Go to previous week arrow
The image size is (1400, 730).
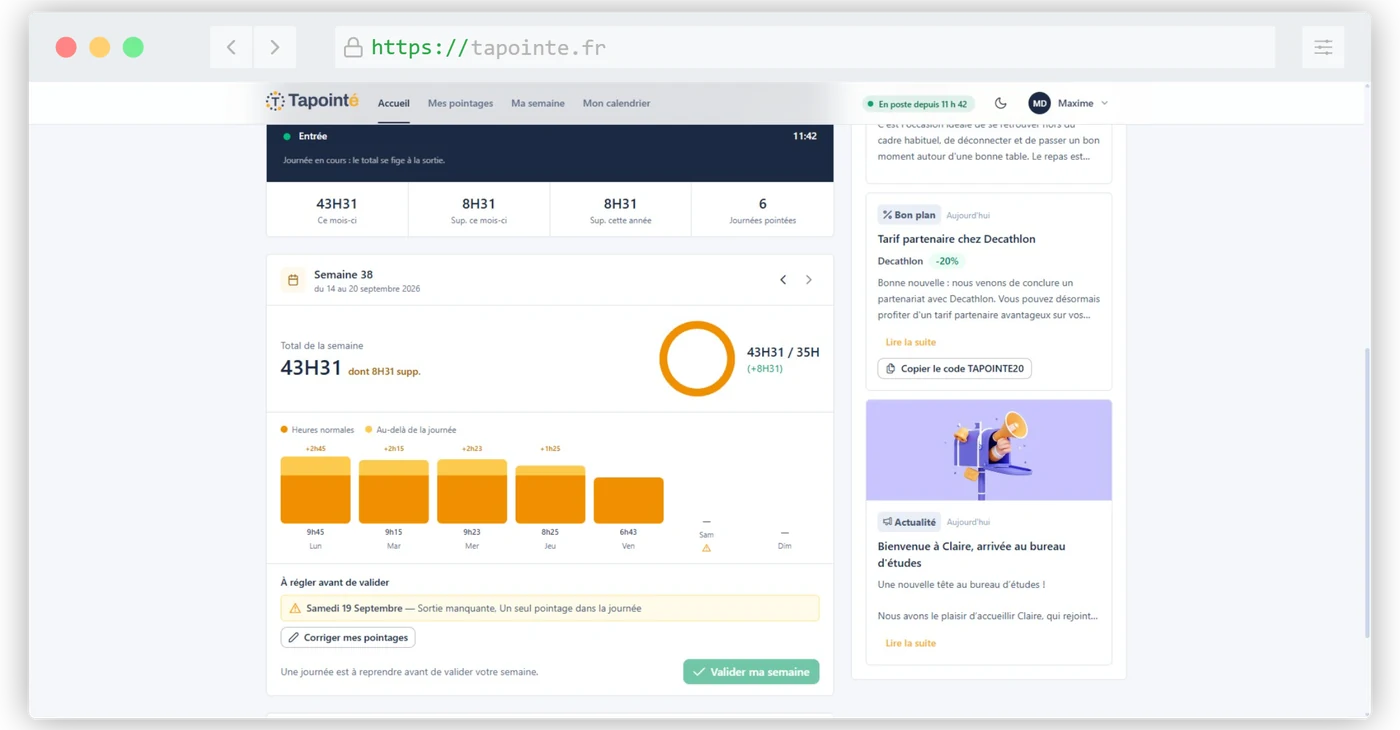coord(783,280)
